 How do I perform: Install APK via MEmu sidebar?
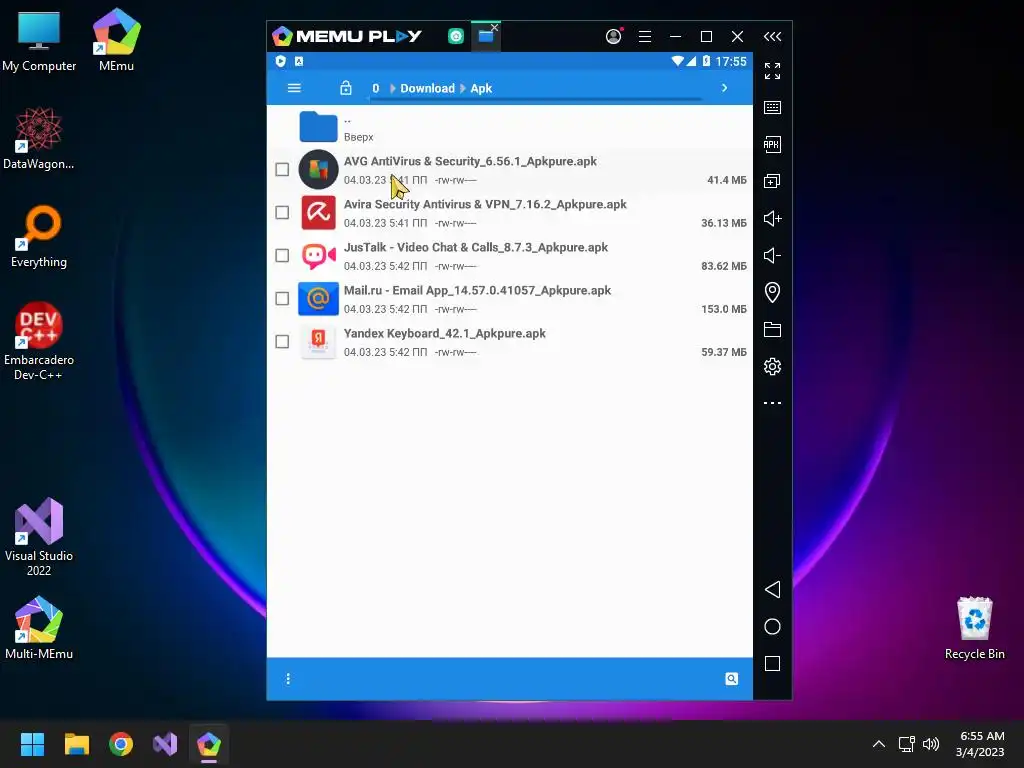click(x=773, y=144)
